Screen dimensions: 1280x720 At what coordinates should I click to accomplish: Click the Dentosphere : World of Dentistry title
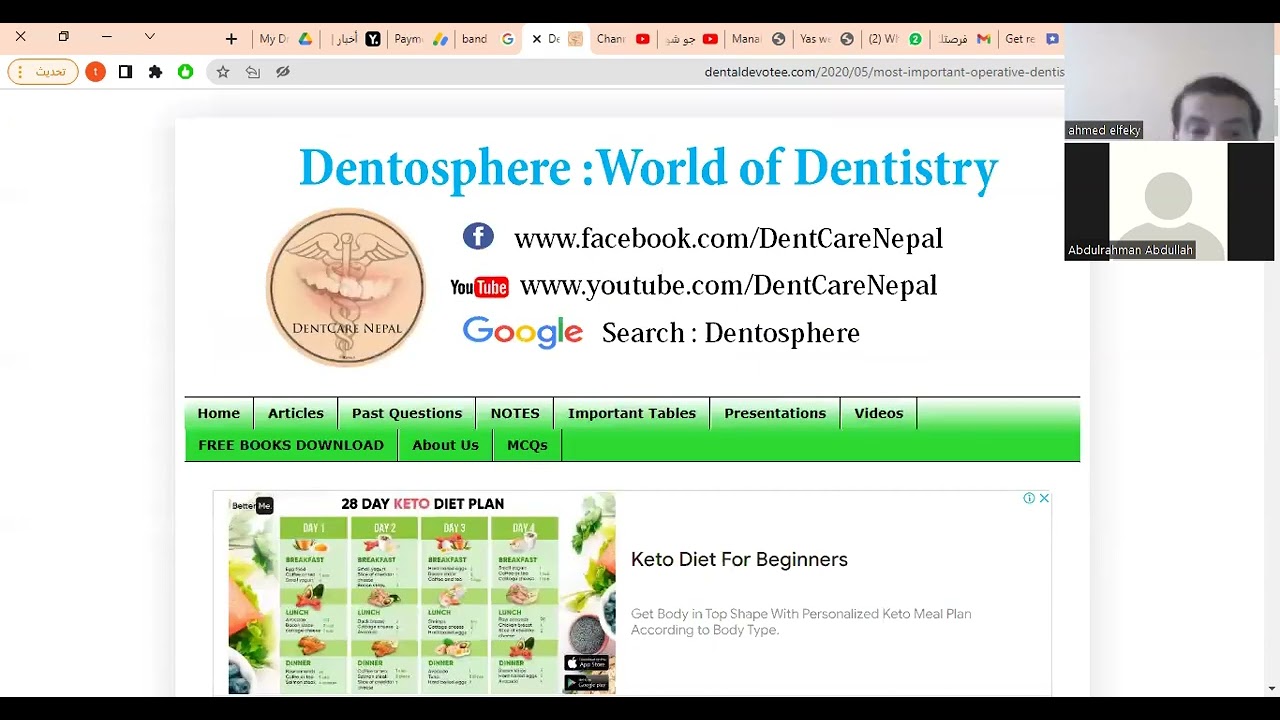648,167
